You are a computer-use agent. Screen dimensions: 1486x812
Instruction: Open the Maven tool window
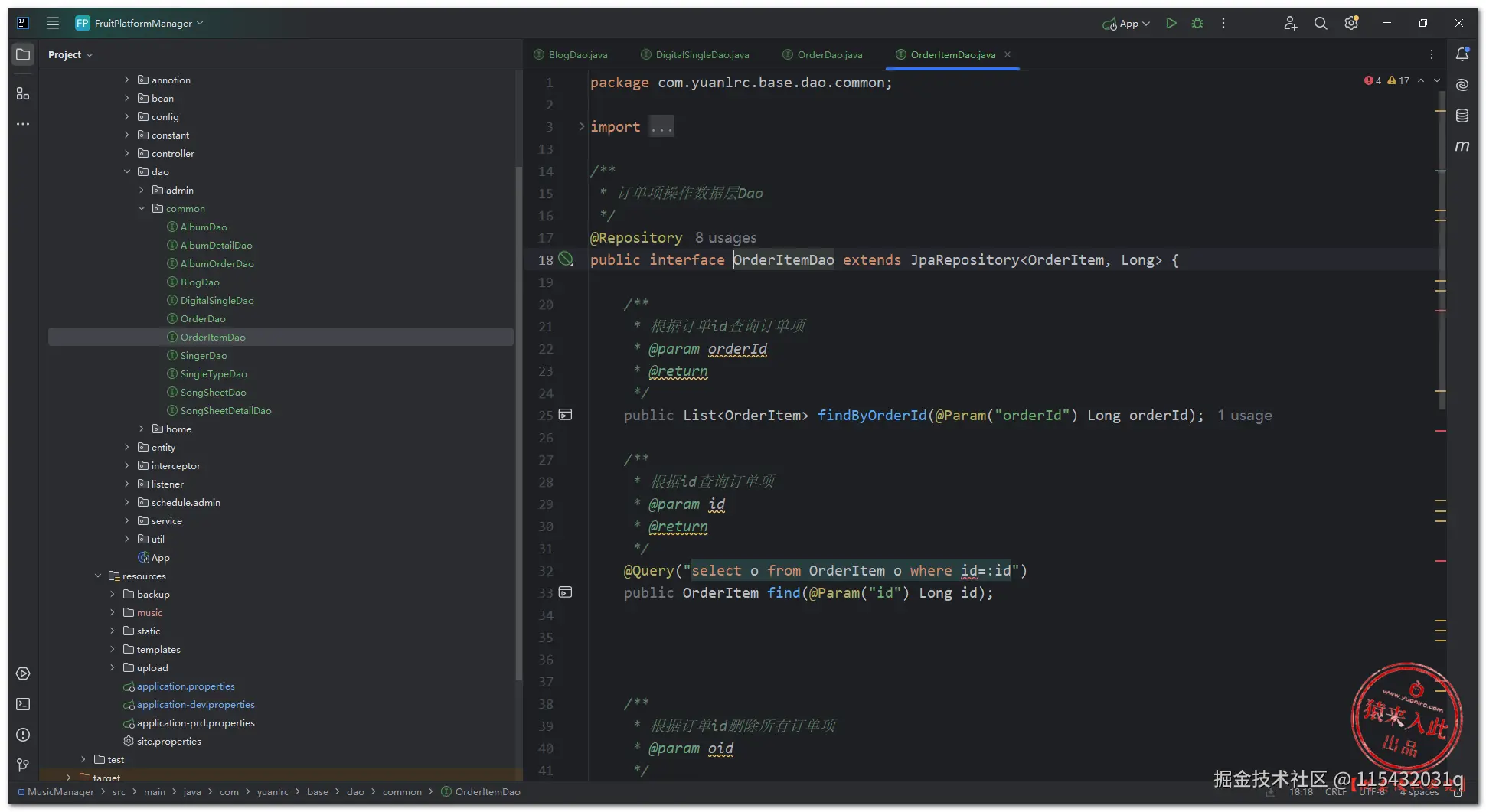tap(1462, 145)
